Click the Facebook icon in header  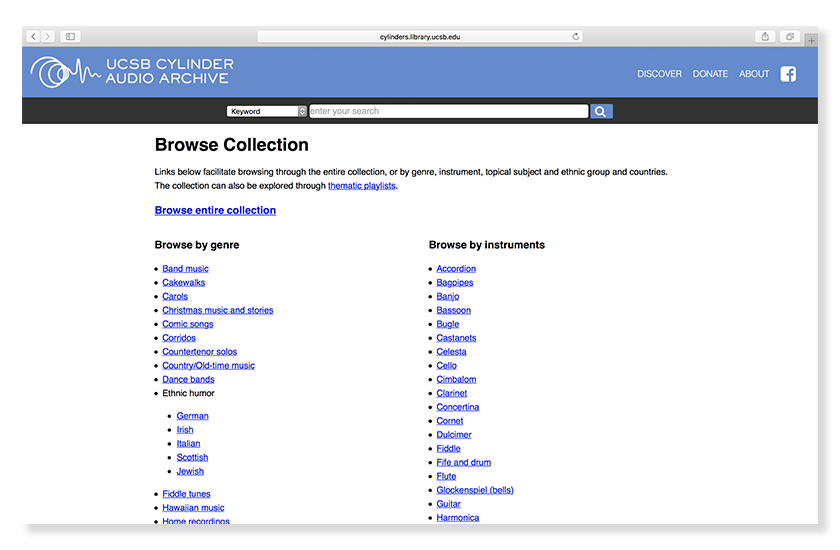click(x=788, y=73)
